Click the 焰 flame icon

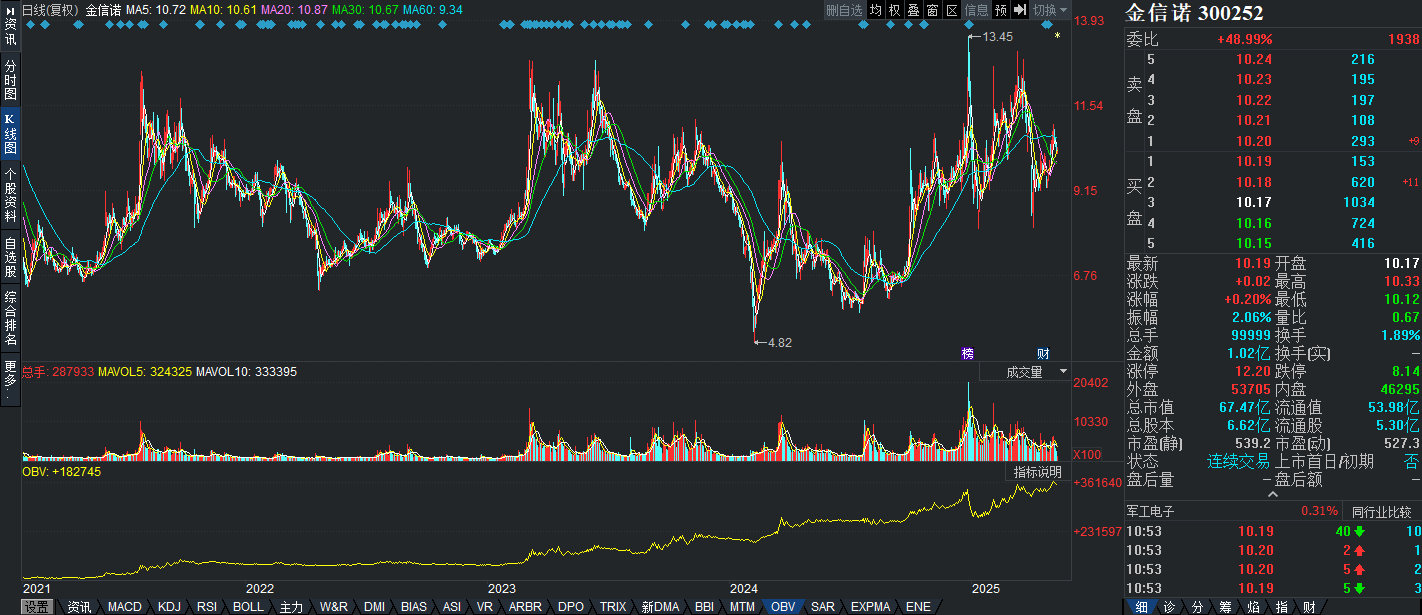(1253, 607)
